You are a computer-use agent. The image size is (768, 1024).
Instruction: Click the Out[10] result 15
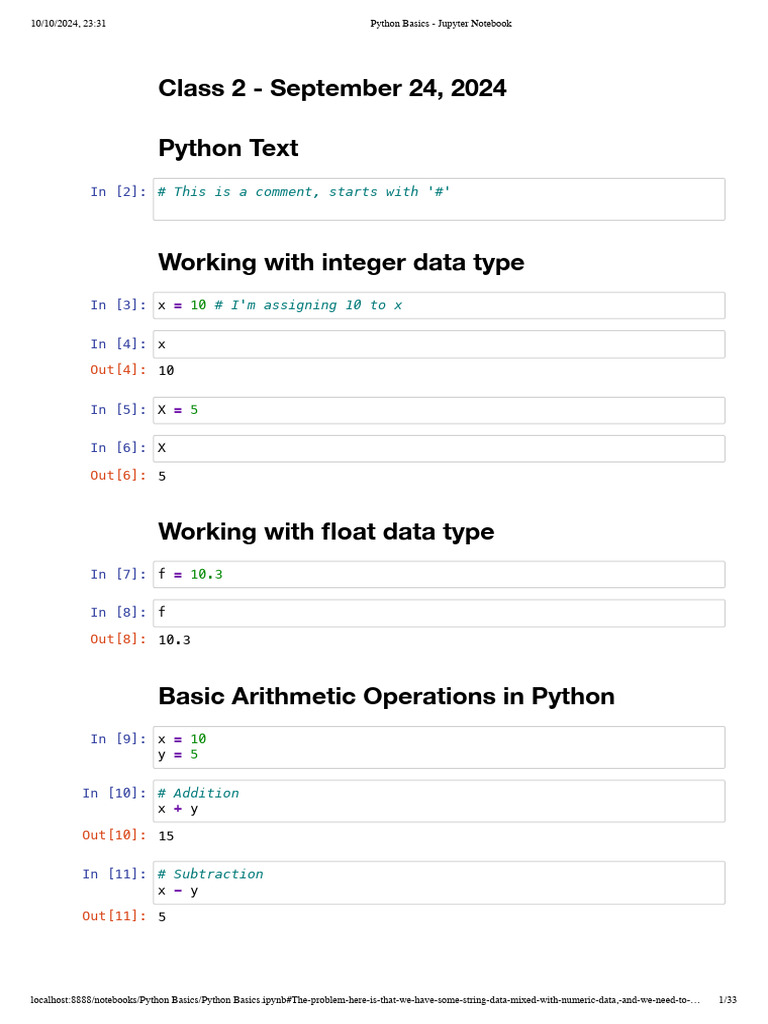(x=166, y=835)
